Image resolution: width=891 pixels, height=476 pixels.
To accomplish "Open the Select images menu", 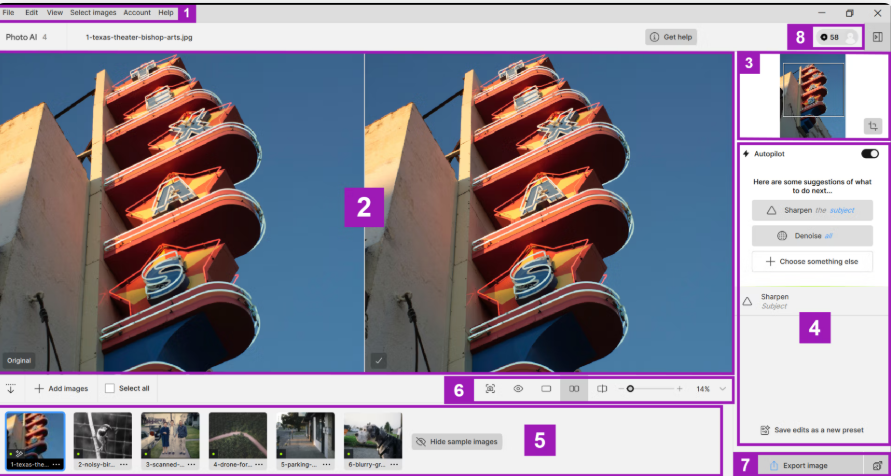I will point(93,12).
